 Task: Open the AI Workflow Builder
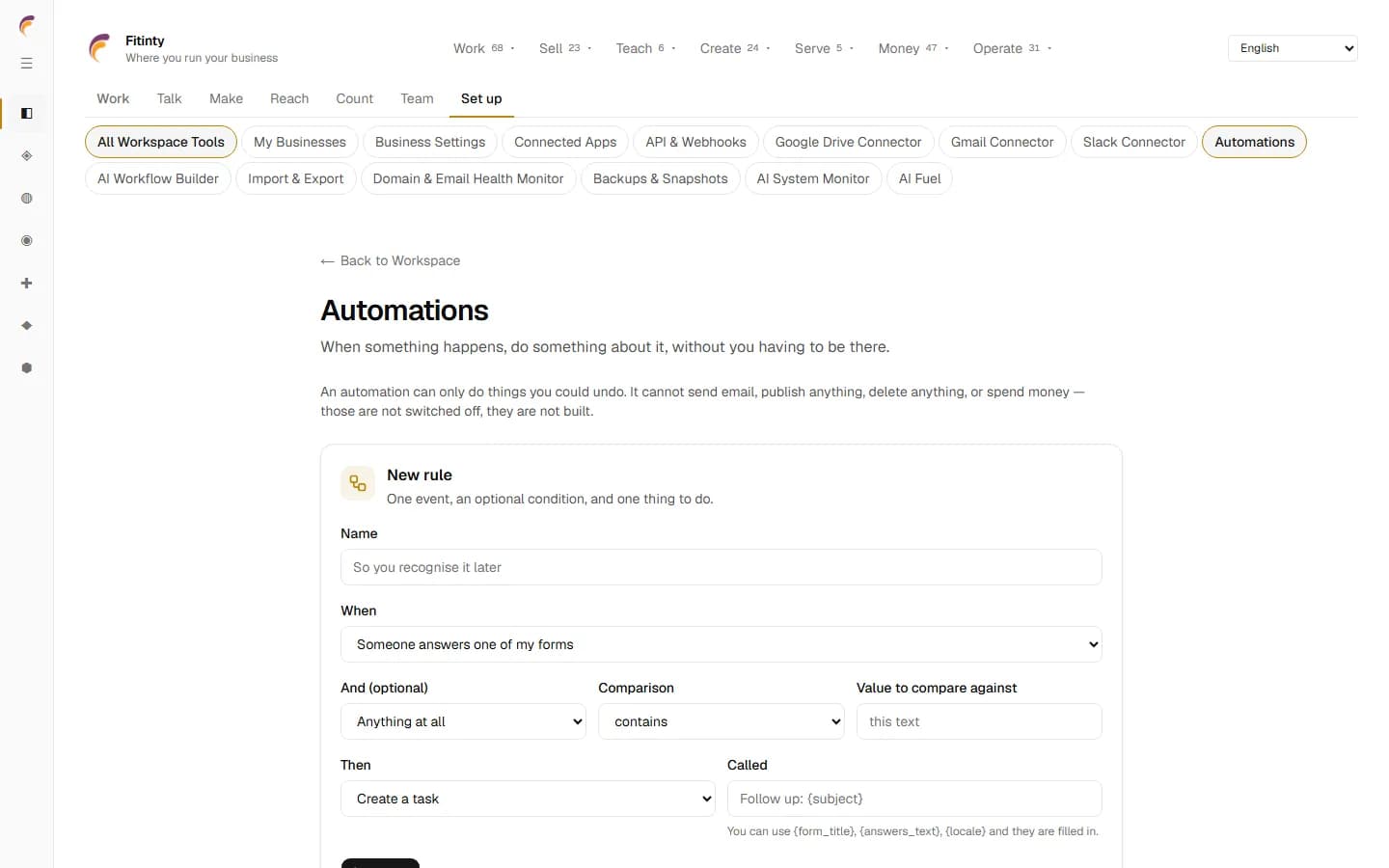[x=158, y=178]
